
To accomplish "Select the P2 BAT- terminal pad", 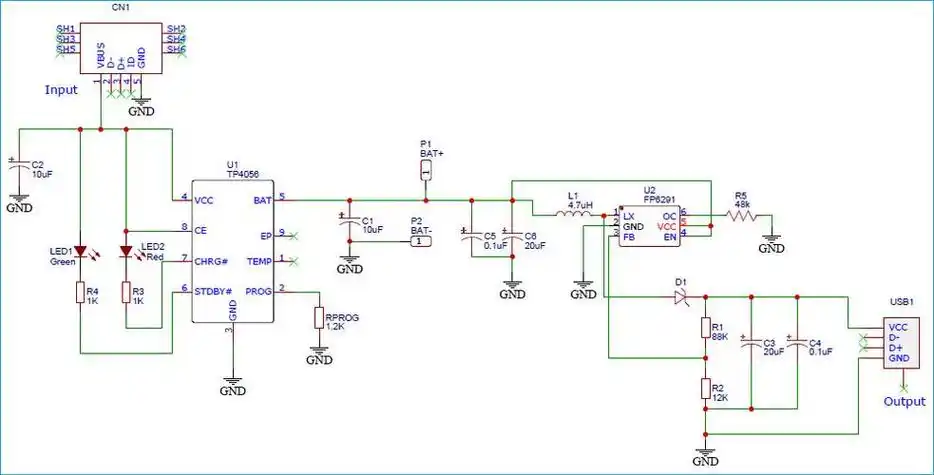I will (x=420, y=241).
